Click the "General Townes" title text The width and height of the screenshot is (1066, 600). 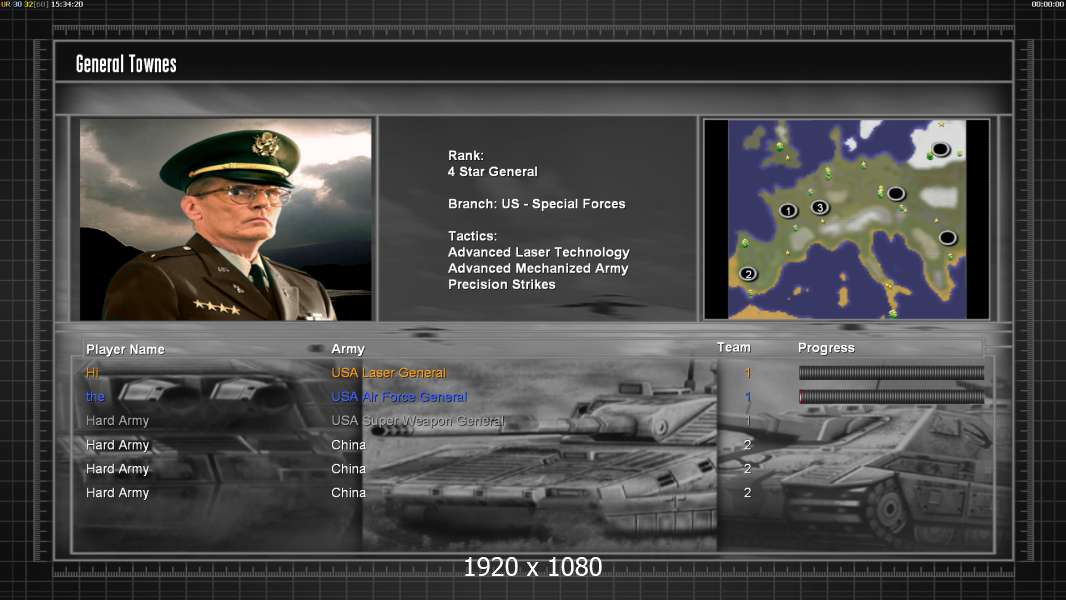[x=126, y=64]
